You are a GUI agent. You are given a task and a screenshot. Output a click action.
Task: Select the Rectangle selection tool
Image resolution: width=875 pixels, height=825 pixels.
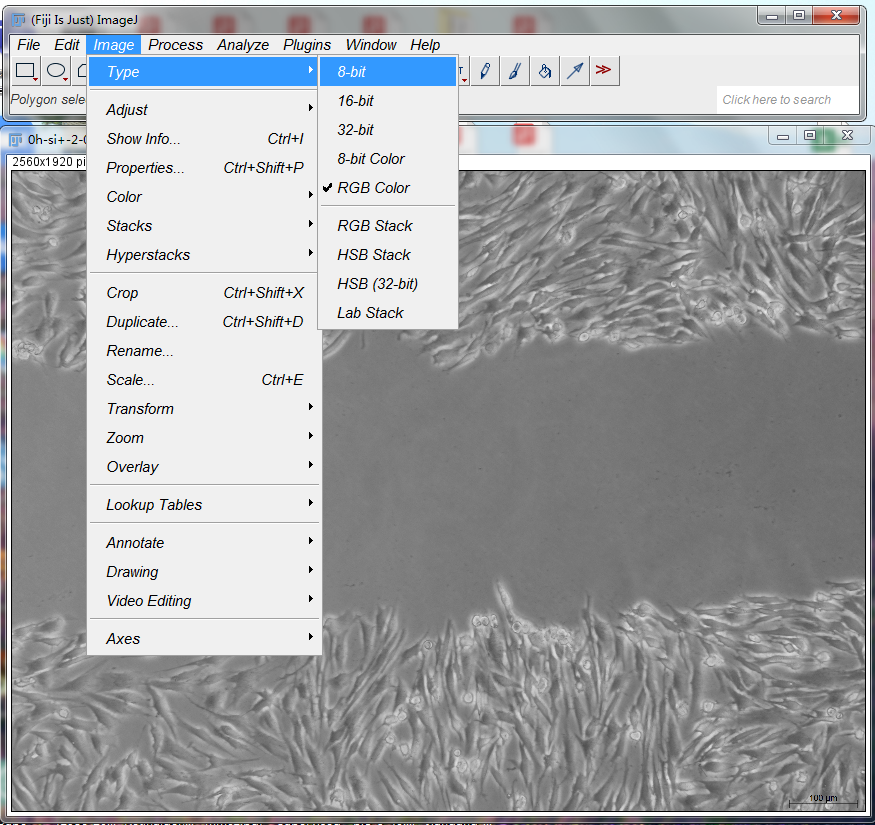point(26,71)
